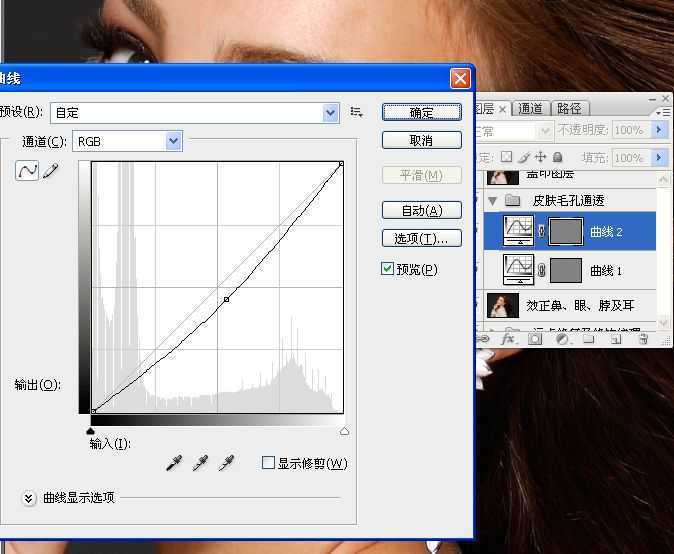
Task: Switch to the 路径 paths tab
Action: click(x=570, y=108)
